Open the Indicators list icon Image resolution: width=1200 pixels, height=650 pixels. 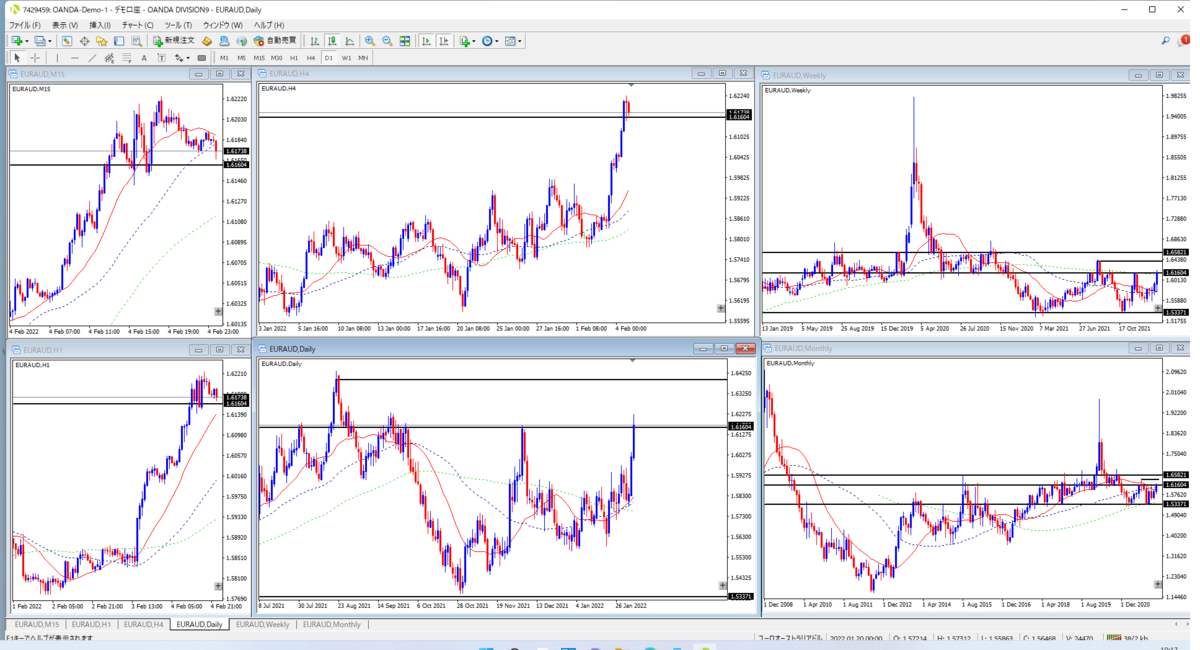465,41
